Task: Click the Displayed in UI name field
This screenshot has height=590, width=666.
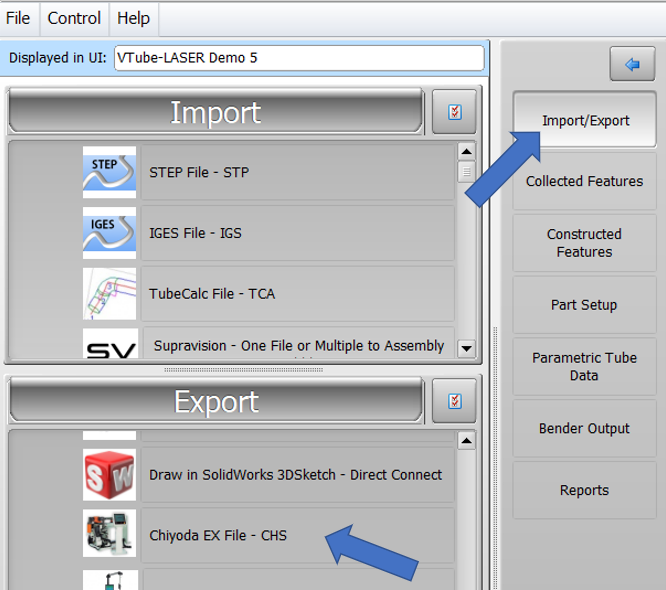Action: (x=300, y=58)
